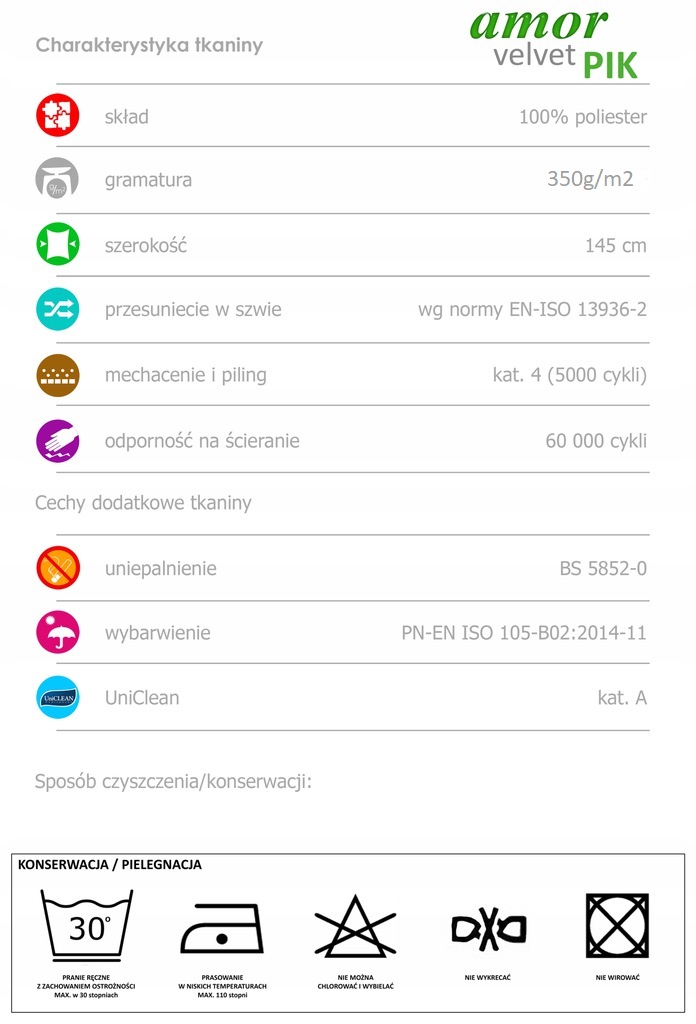Click the green fabric width icon
The image size is (696, 1024).
pos(57,245)
